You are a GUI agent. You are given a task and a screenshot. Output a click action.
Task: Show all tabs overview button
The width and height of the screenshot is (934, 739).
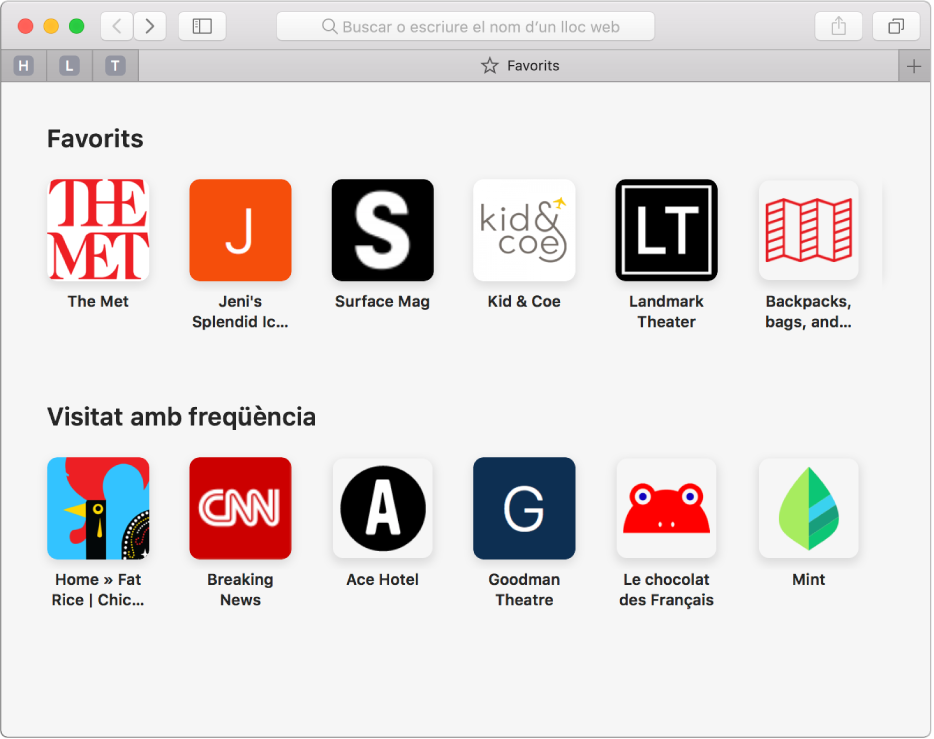895,26
